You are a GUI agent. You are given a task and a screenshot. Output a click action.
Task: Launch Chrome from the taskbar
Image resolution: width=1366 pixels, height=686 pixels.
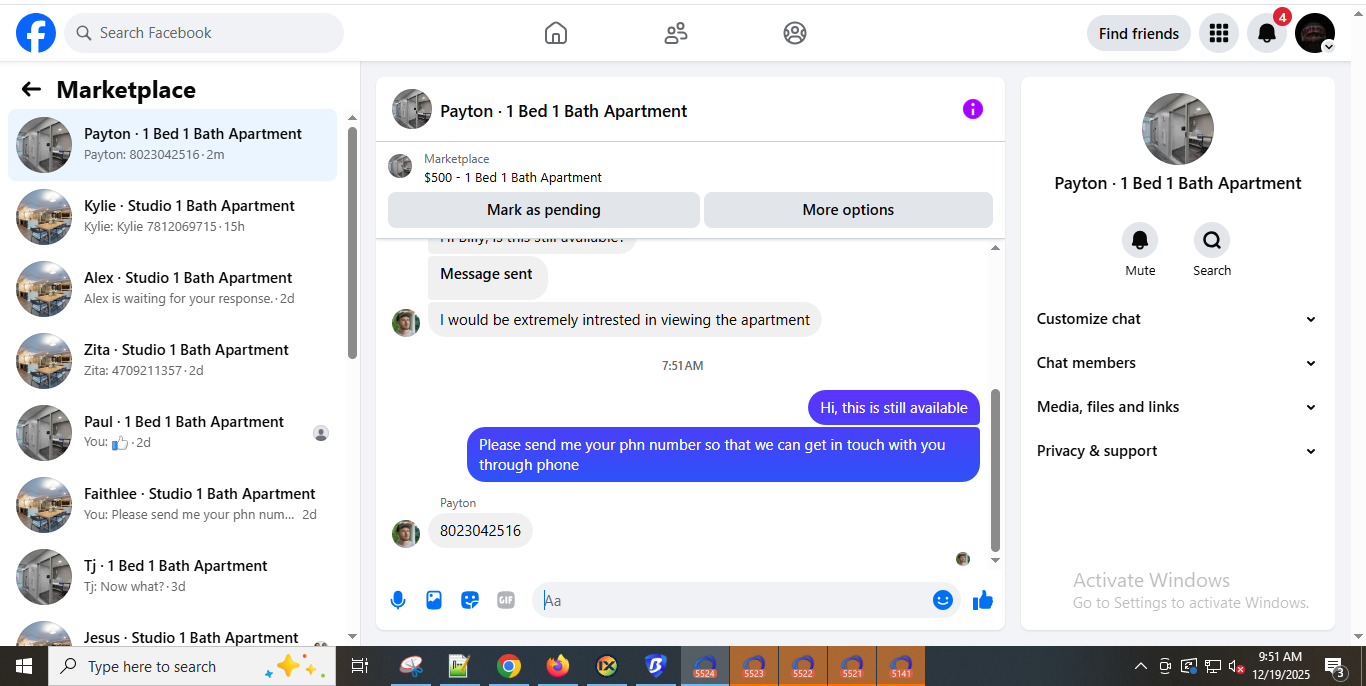[x=509, y=666]
